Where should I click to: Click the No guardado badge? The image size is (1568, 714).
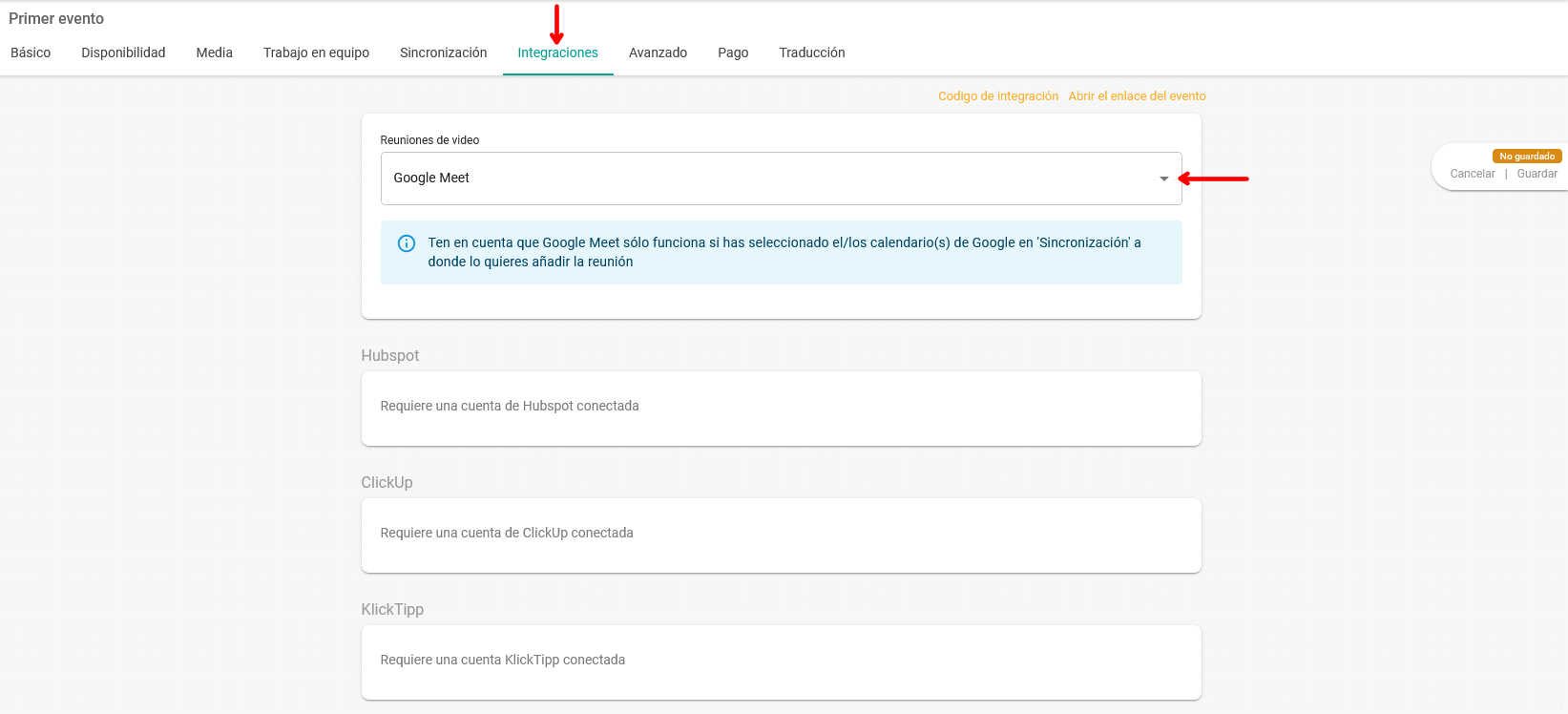pyautogui.click(x=1527, y=157)
